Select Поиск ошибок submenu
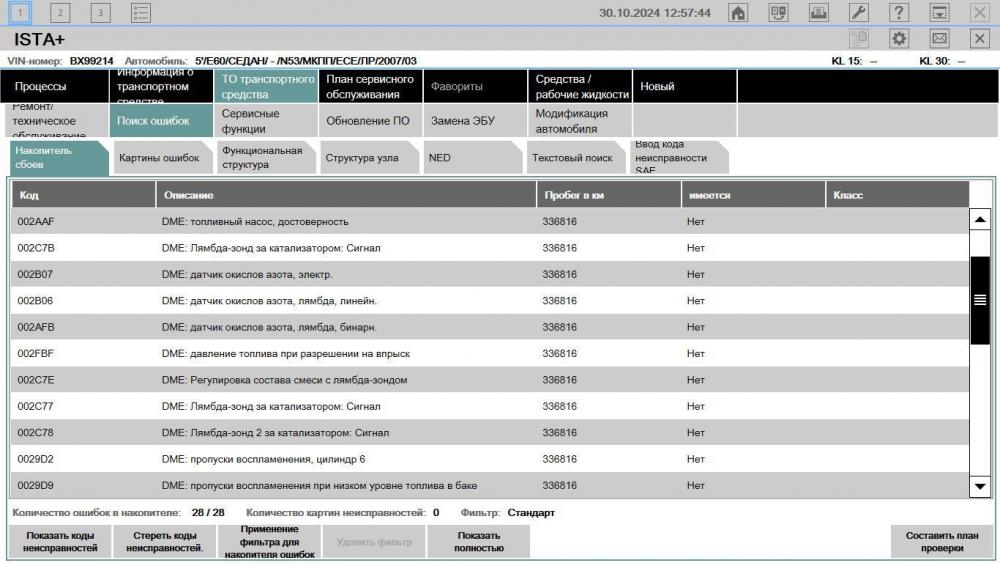Viewport: 1000px width, 563px height. [161, 121]
